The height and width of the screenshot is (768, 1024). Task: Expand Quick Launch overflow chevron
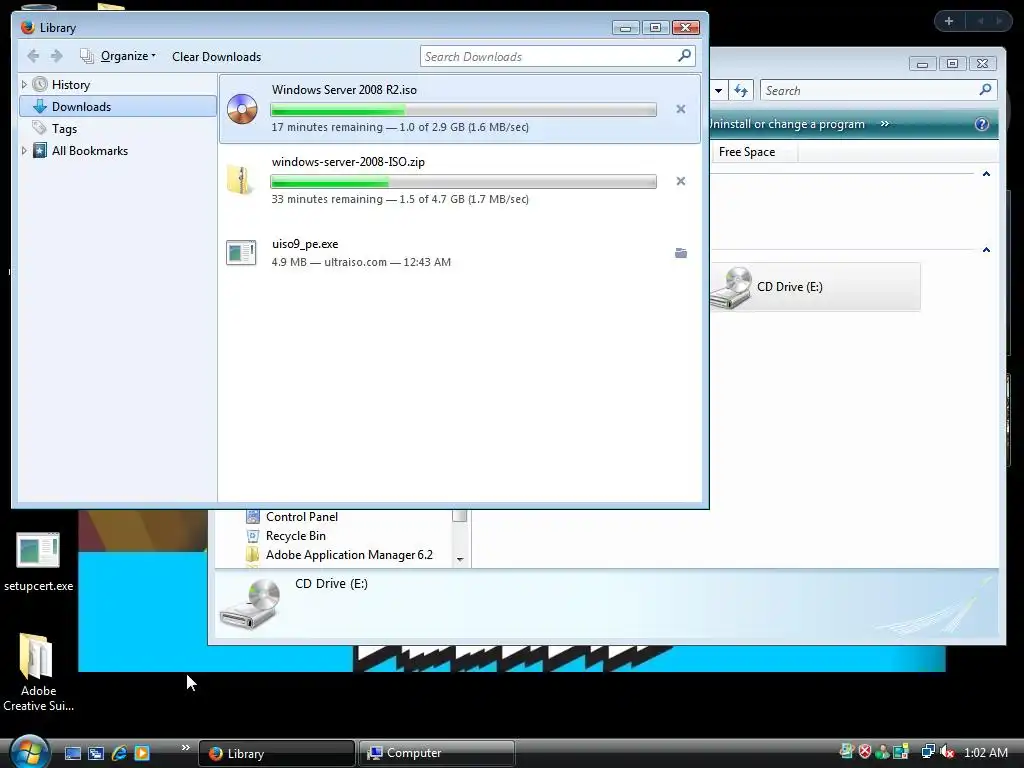(185, 748)
